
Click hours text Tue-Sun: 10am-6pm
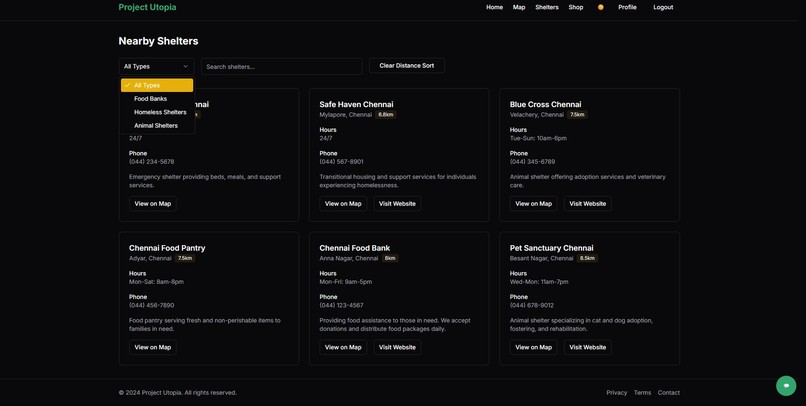538,138
